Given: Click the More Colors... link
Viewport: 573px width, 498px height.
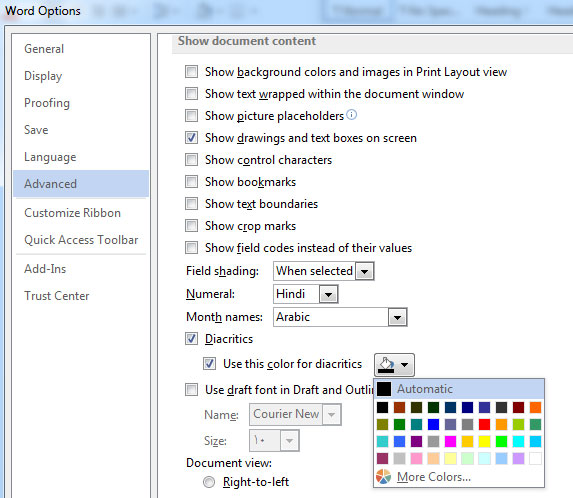Looking at the screenshot, I should (x=434, y=477).
